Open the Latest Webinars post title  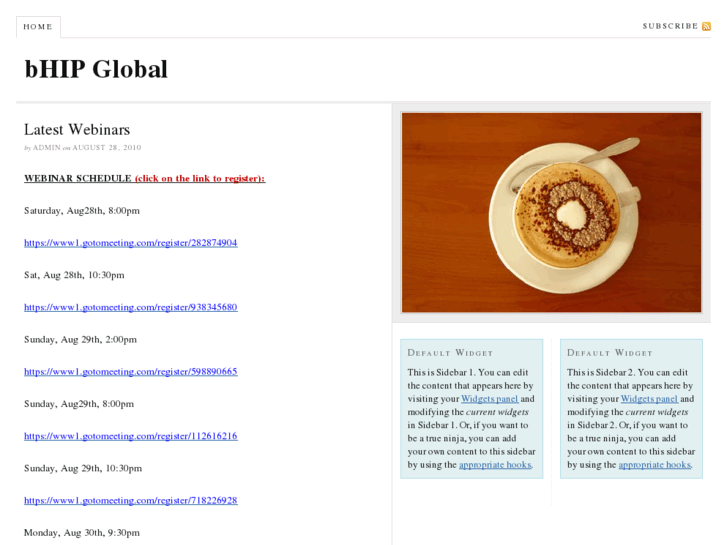[77, 129]
